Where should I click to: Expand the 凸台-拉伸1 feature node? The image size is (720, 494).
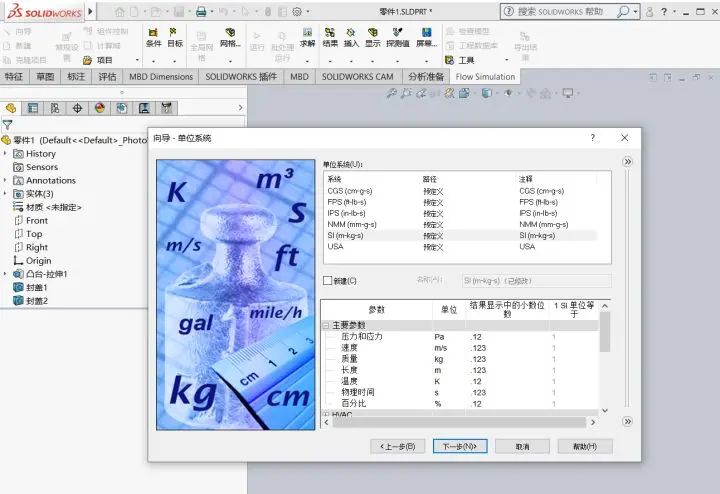5,274
